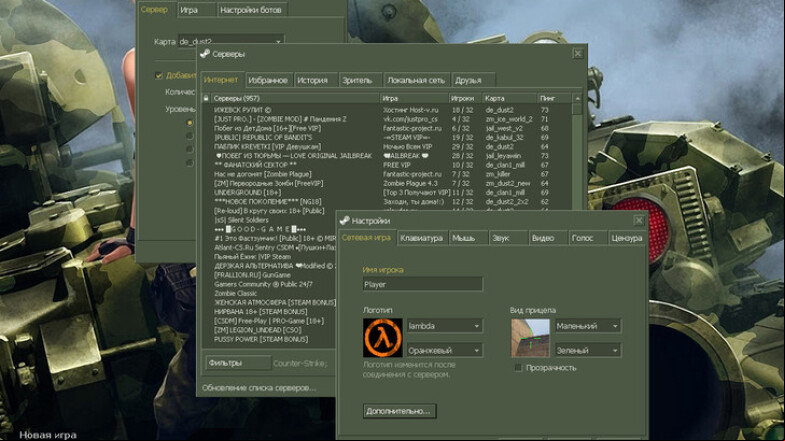The width and height of the screenshot is (785, 441).
Task: Open the Избранное tab in Серверы
Action: pyautogui.click(x=268, y=80)
